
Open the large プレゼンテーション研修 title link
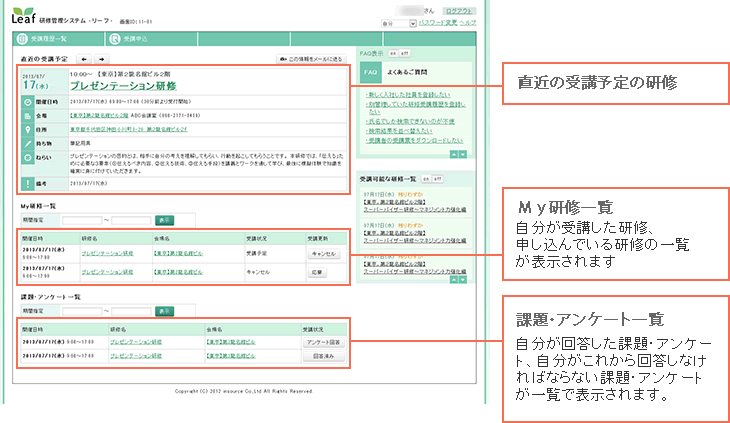click(x=123, y=86)
